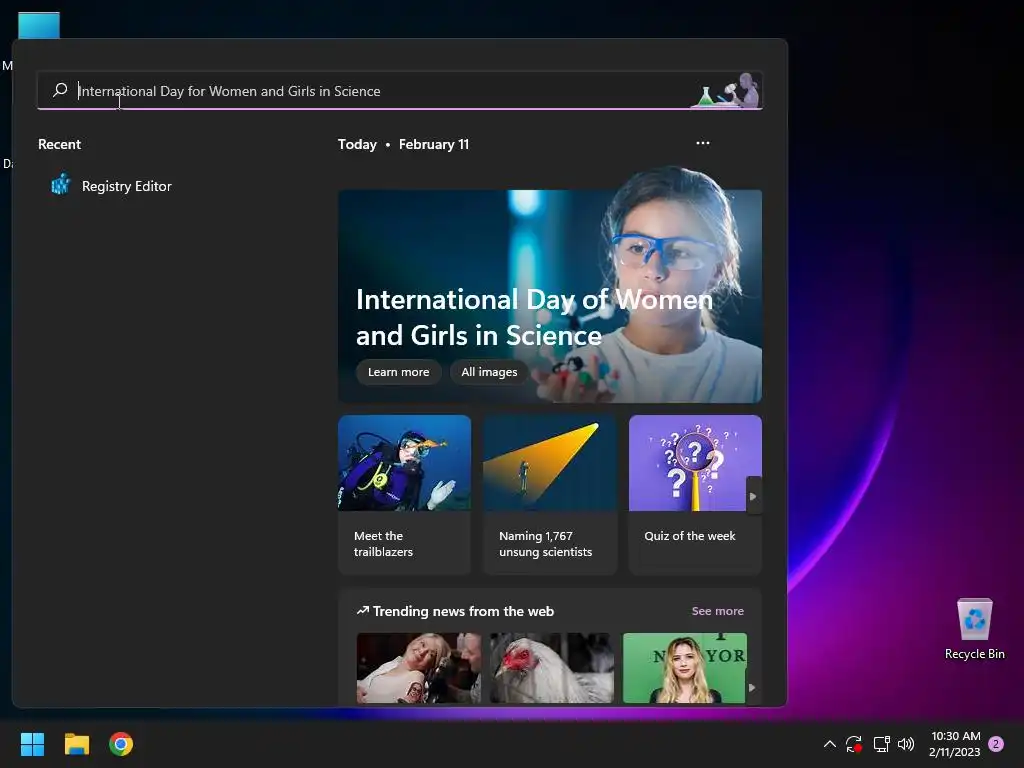
Task: Click the science illustration in search box
Action: pos(728,91)
